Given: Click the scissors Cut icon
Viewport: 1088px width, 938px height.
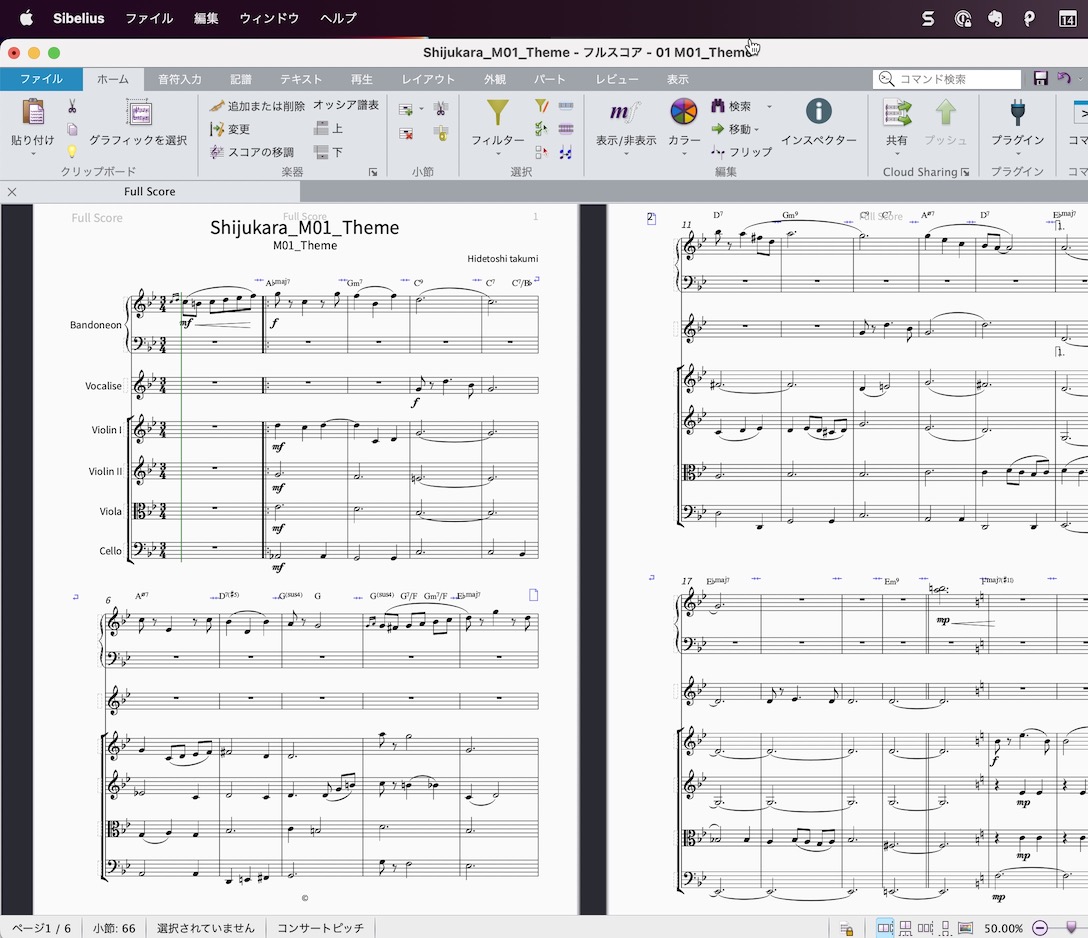Looking at the screenshot, I should coord(72,106).
